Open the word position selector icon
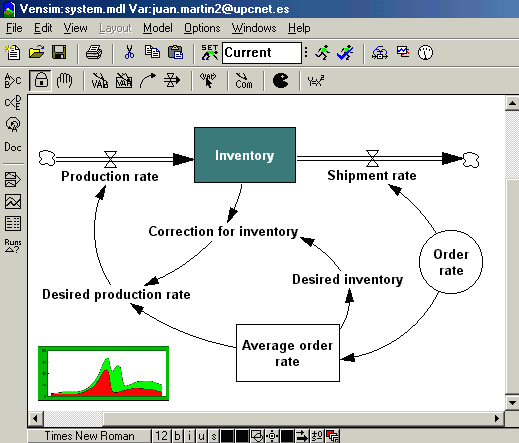 click(x=272, y=436)
